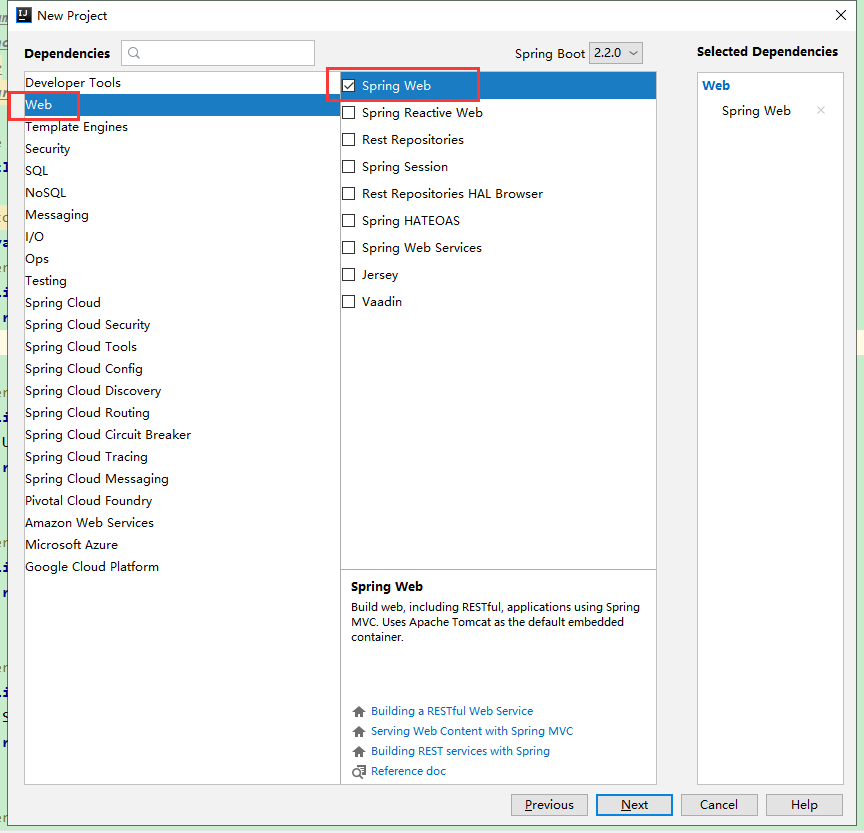Select Spring Cloud Routing category

point(182,413)
